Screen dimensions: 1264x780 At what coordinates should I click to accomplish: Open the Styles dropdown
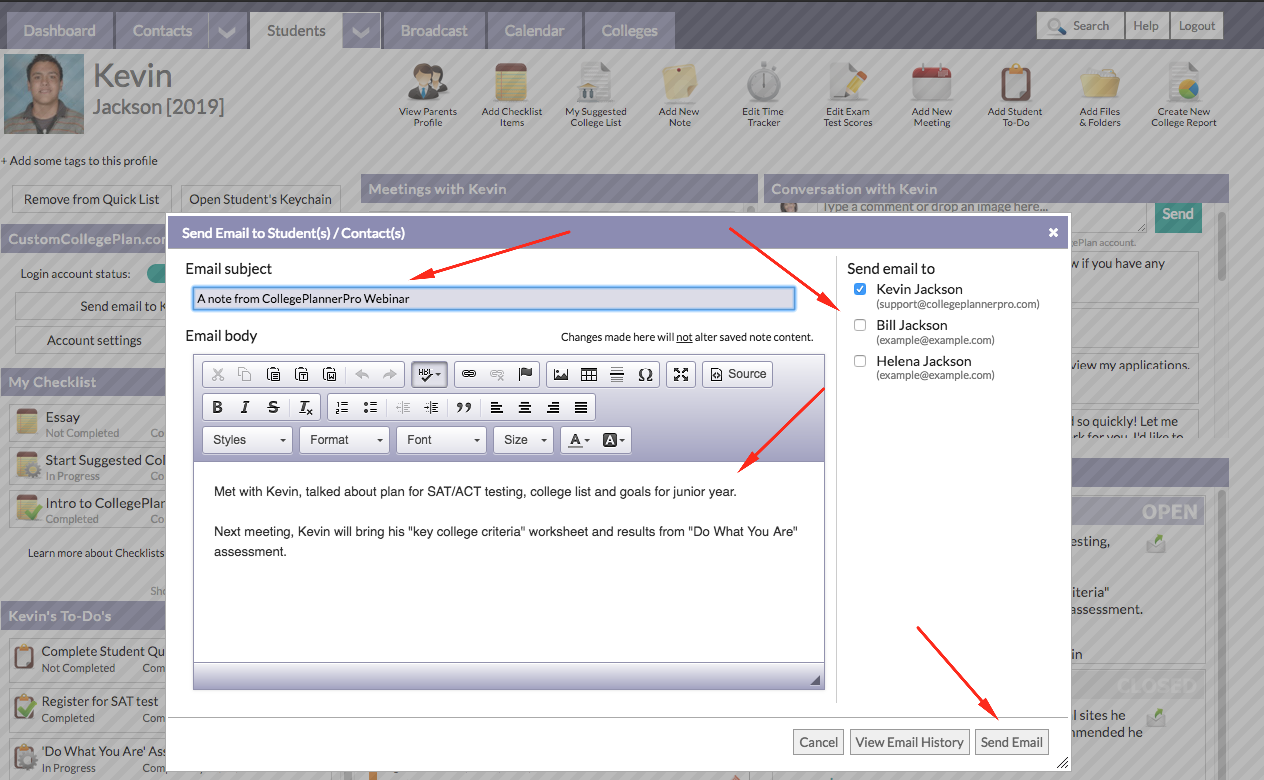point(248,440)
